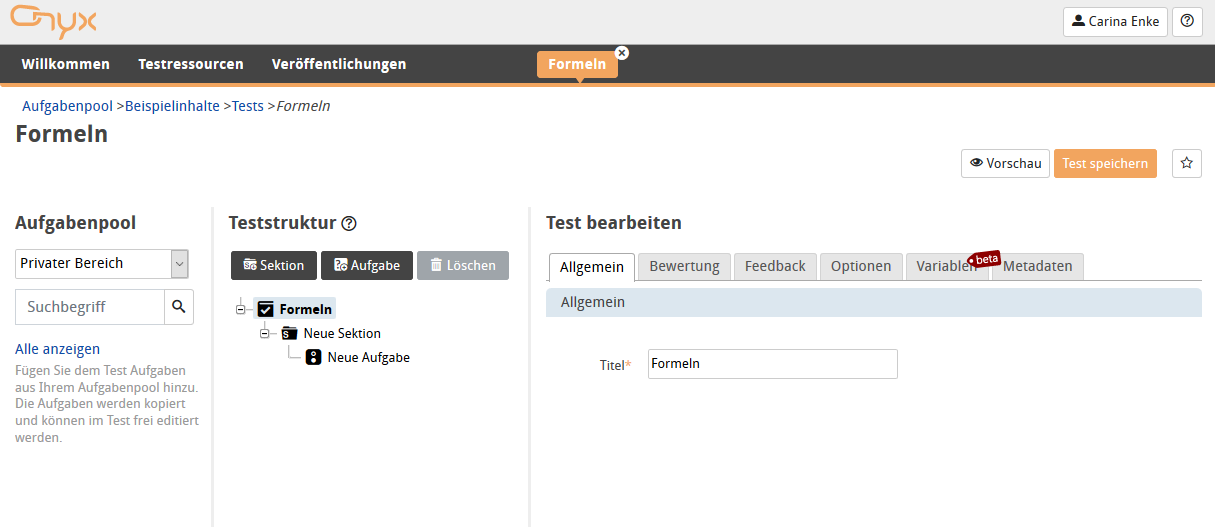This screenshot has width=1215, height=527.
Task: Click into the Titel input field
Action: click(772, 364)
